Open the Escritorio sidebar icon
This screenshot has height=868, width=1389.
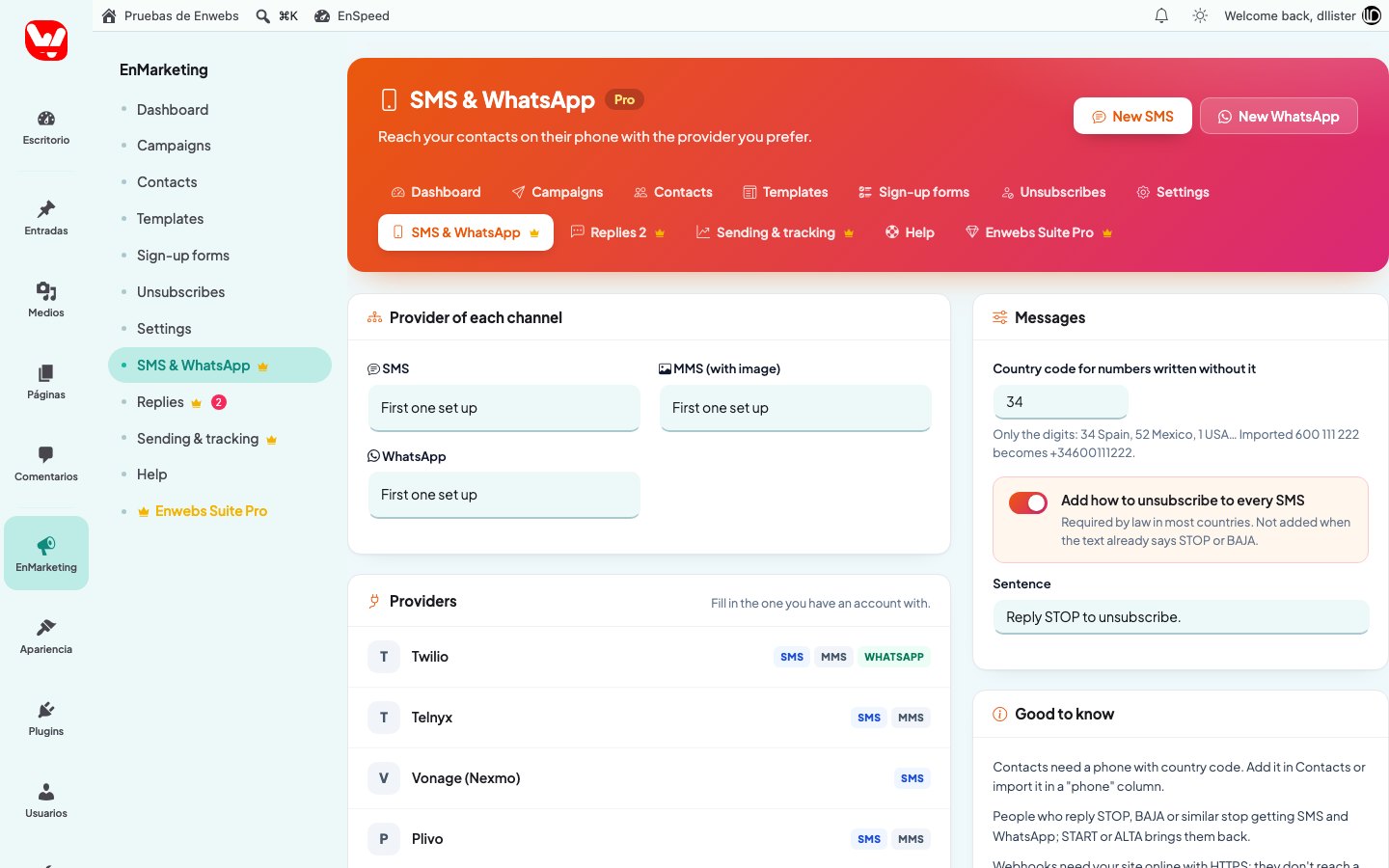[x=46, y=127]
